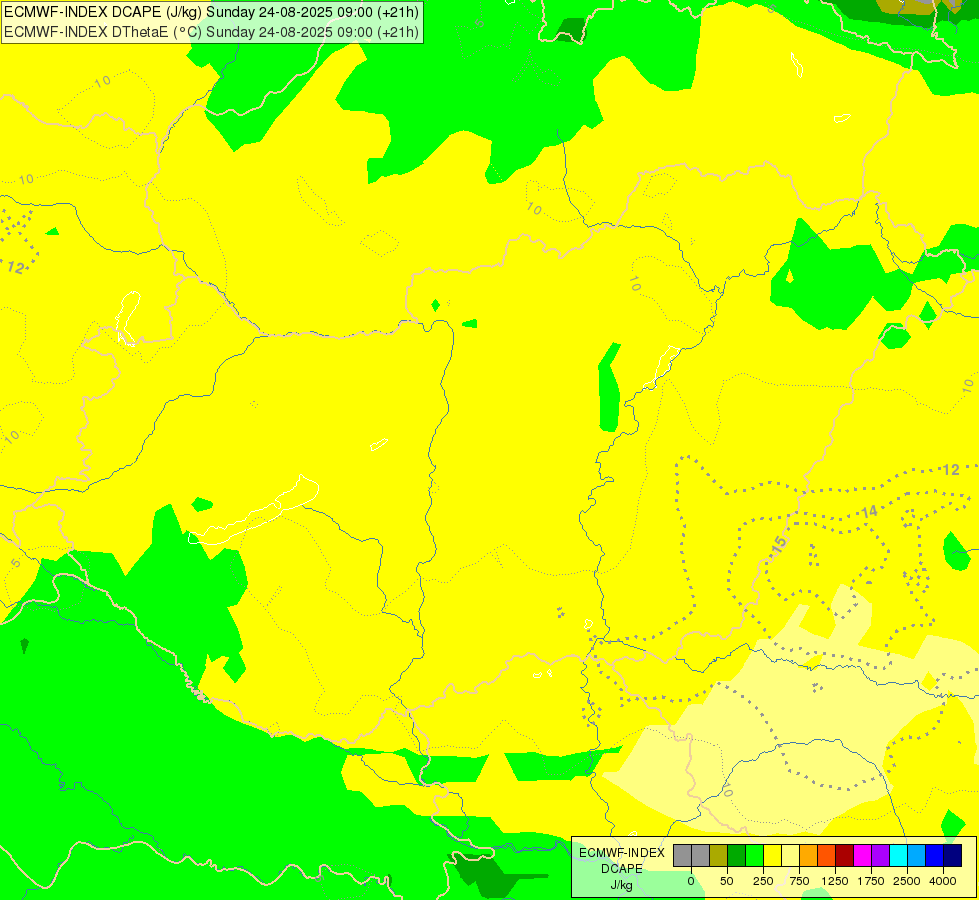
Task: Click the DCAPE title line in the header
Action: point(212,12)
